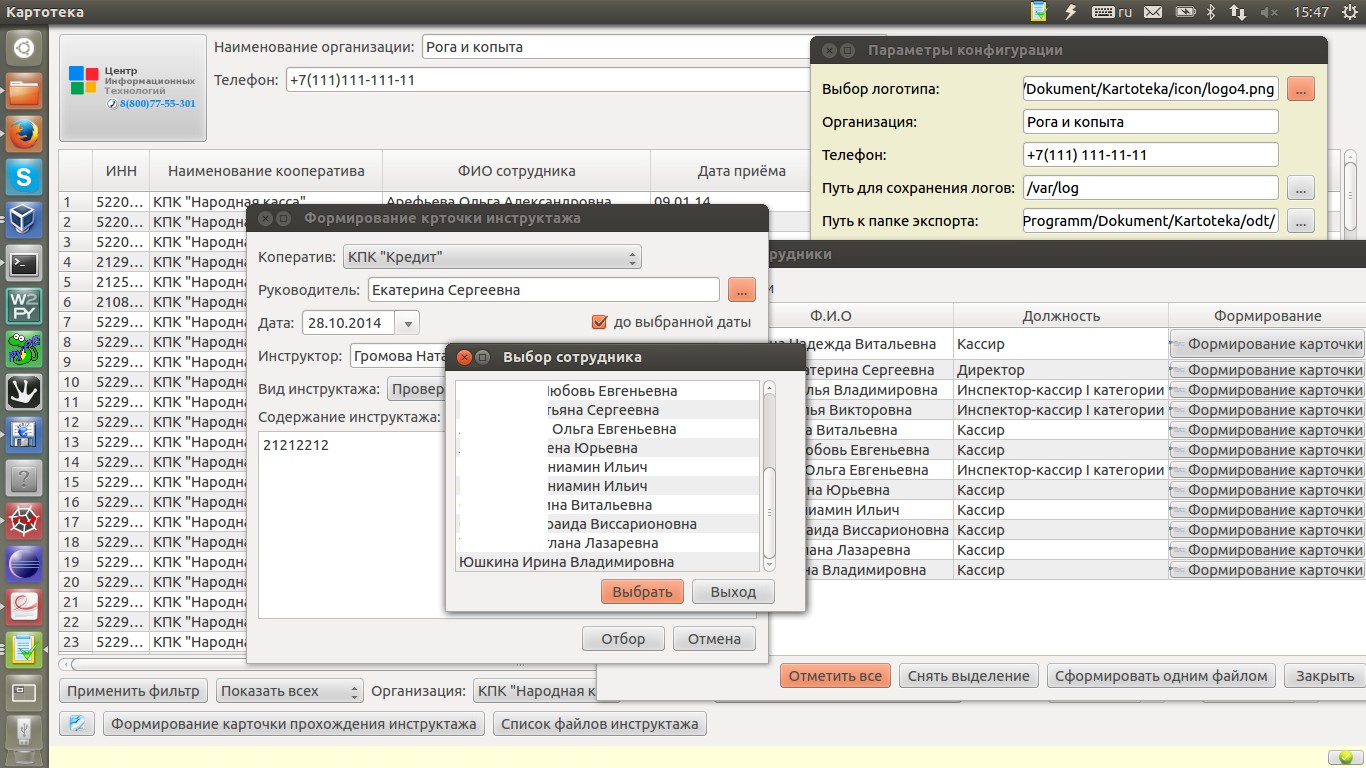Click the edit pencil icon button at bottom-left toolbar

click(x=77, y=723)
